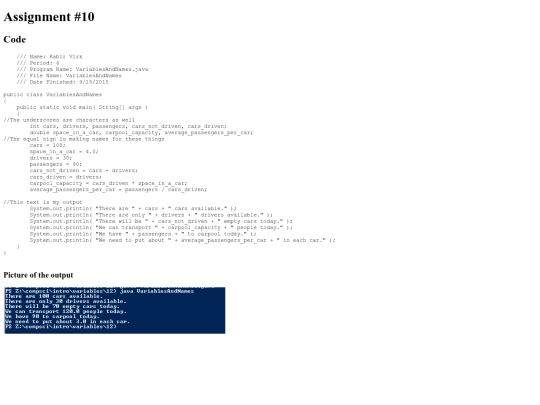The image size is (540, 405).
Task: Click the Period: 6 comment line
Action: tap(38, 63)
